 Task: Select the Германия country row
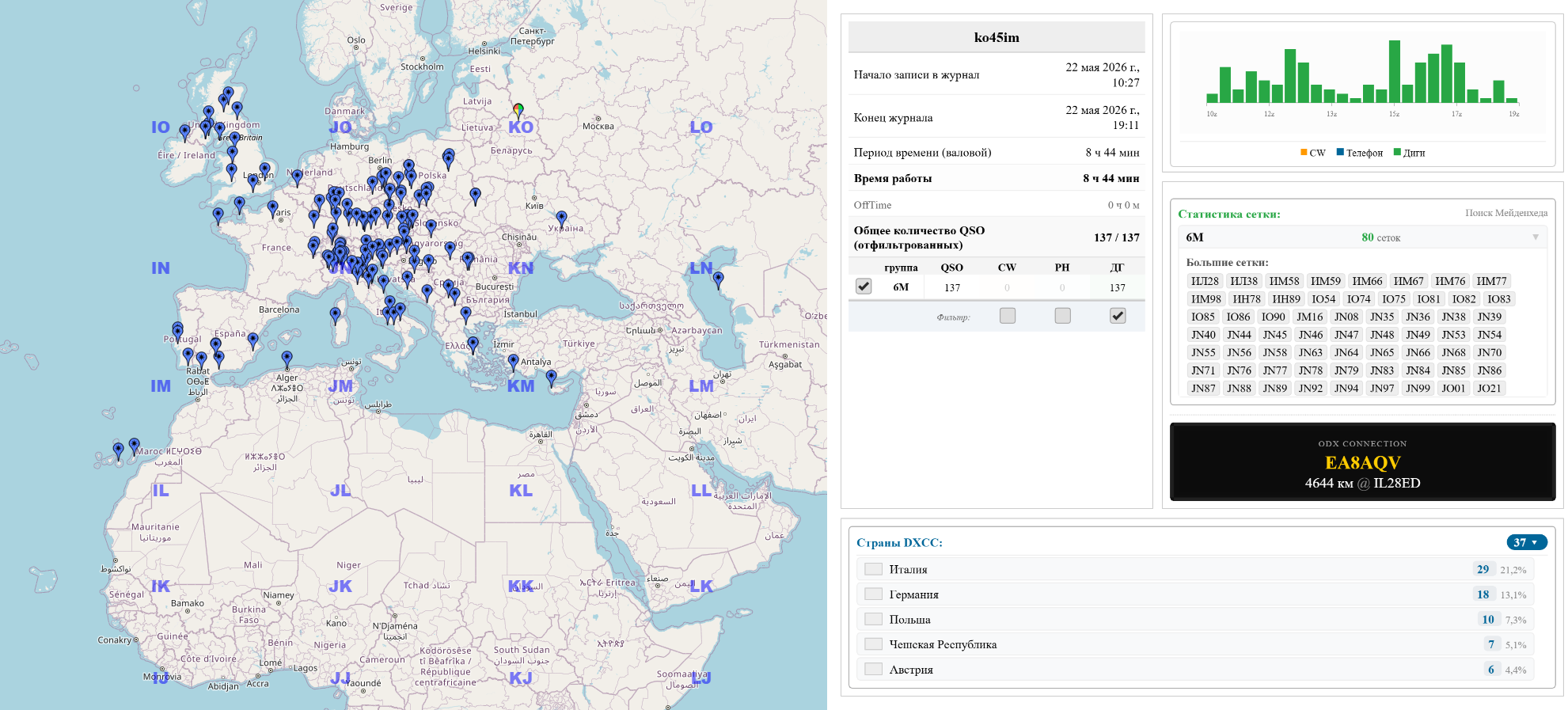click(x=1195, y=594)
